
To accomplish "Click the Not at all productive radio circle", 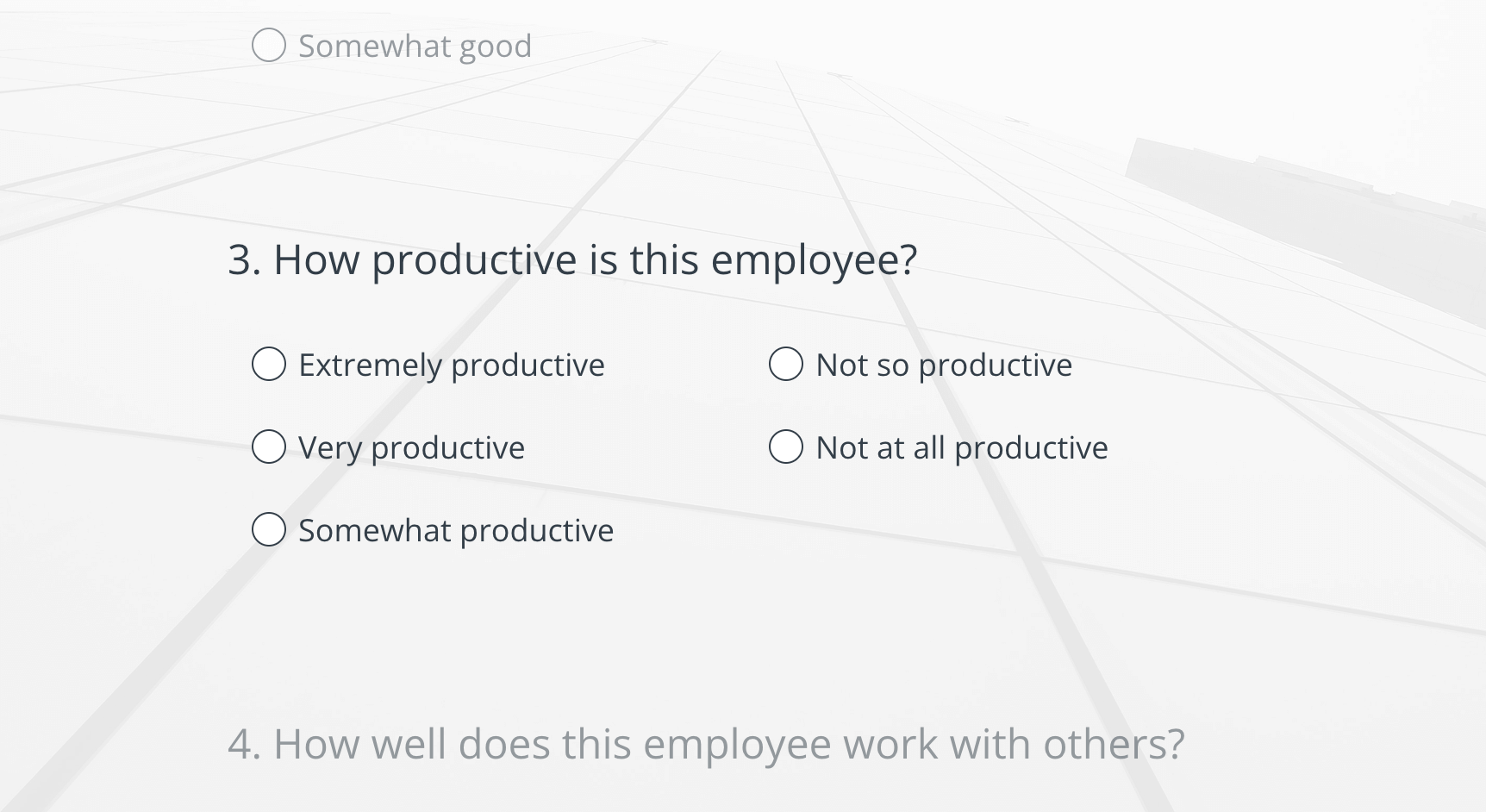I will [x=785, y=447].
